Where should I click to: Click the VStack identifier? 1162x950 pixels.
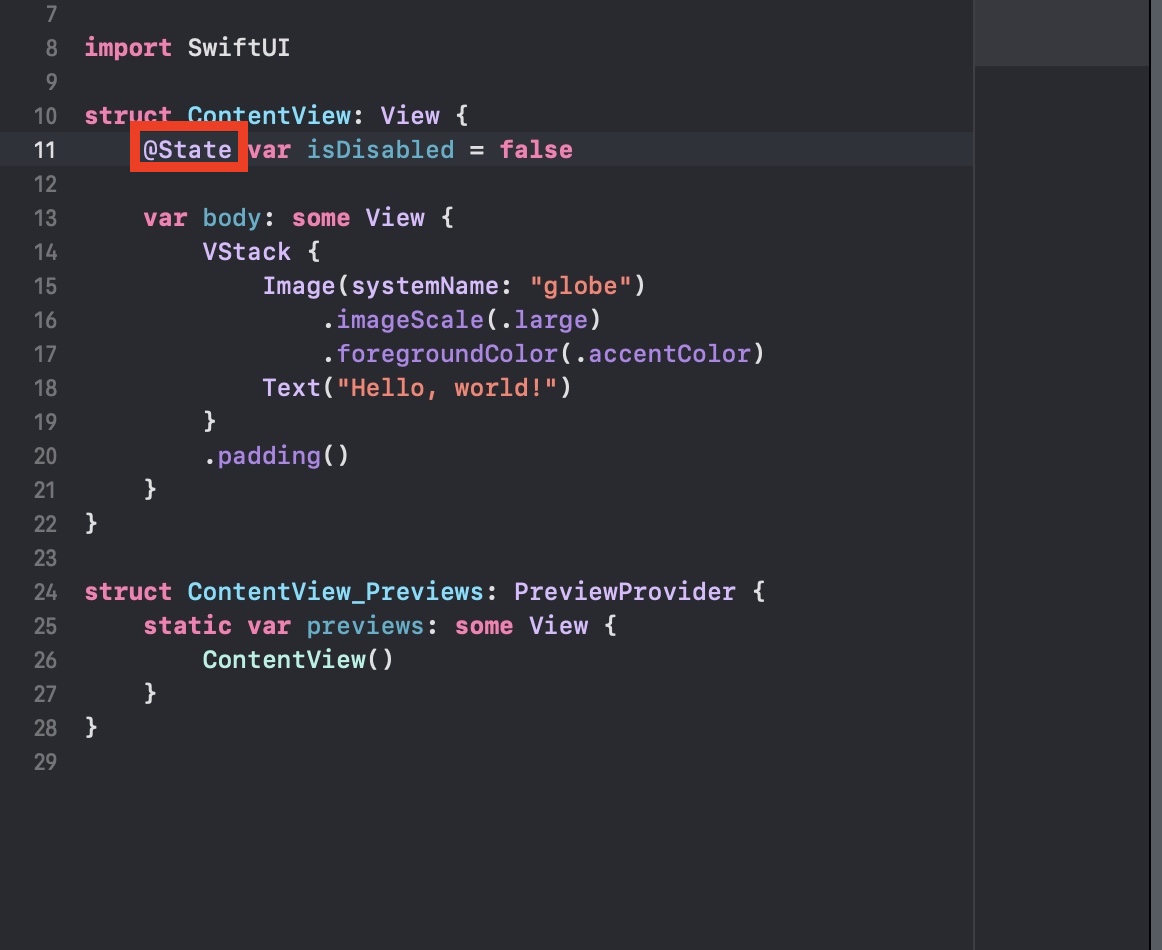(x=247, y=252)
